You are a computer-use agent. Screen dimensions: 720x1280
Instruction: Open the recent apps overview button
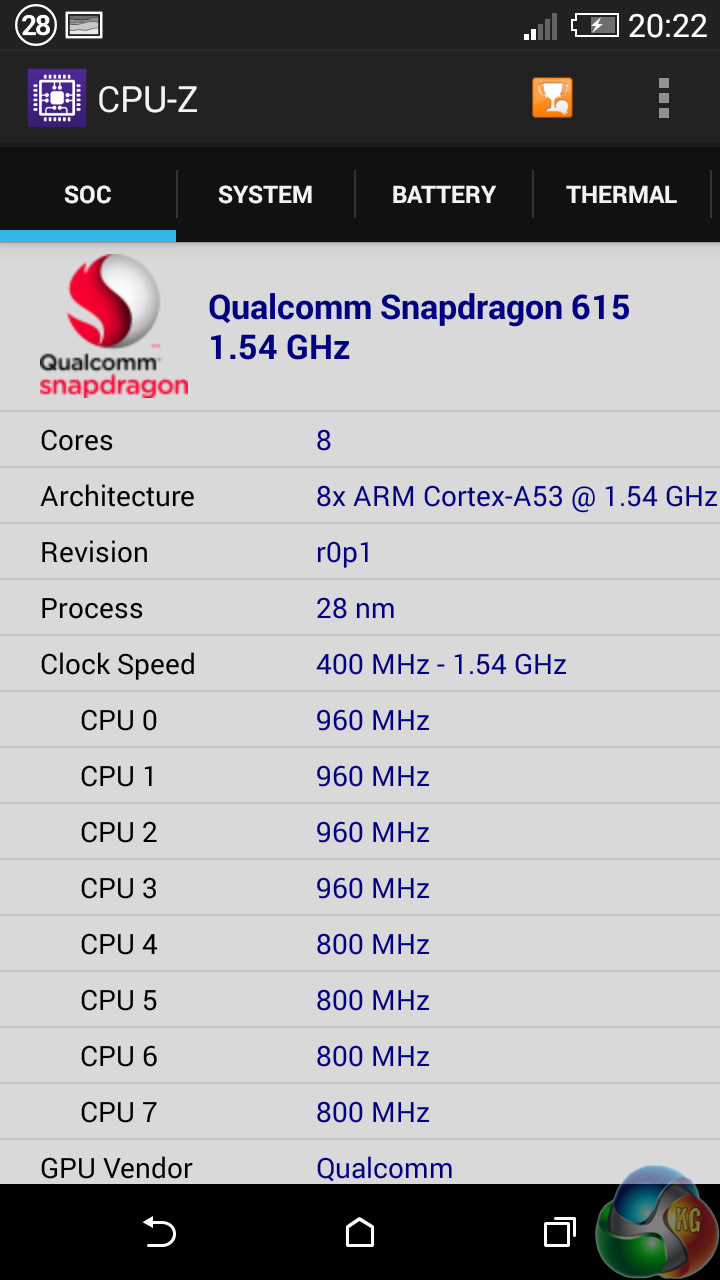(x=559, y=1233)
